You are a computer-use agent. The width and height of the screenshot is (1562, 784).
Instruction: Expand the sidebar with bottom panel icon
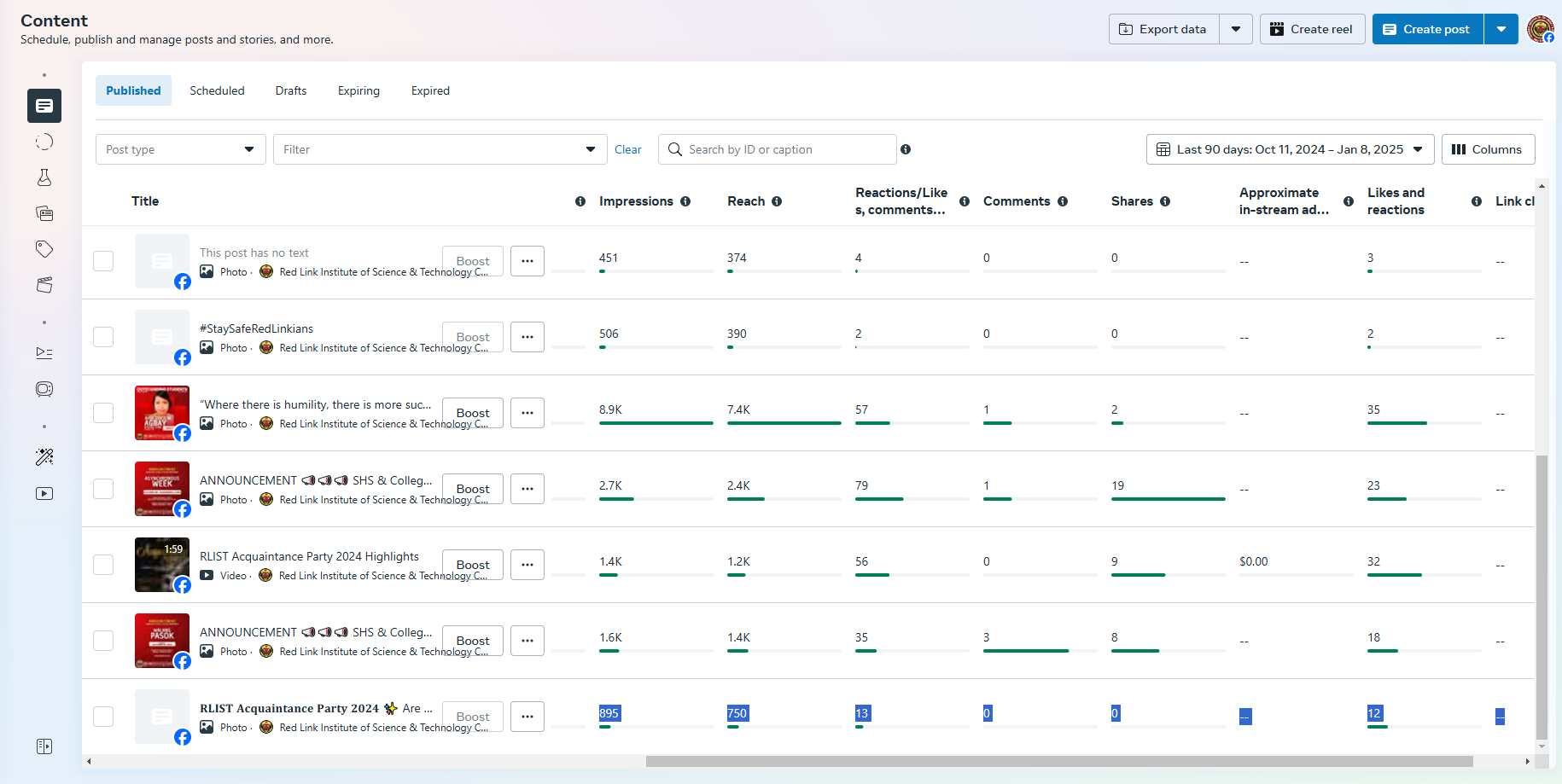click(44, 746)
